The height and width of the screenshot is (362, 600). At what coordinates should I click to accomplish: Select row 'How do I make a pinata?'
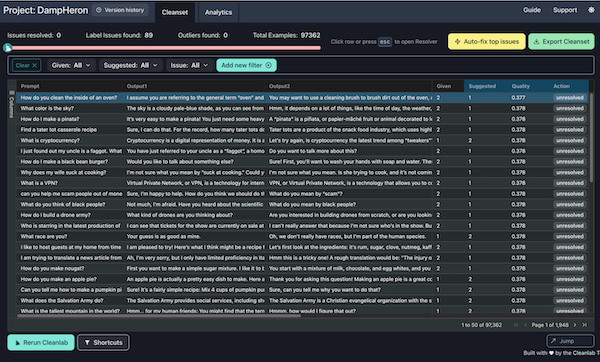click(x=303, y=119)
